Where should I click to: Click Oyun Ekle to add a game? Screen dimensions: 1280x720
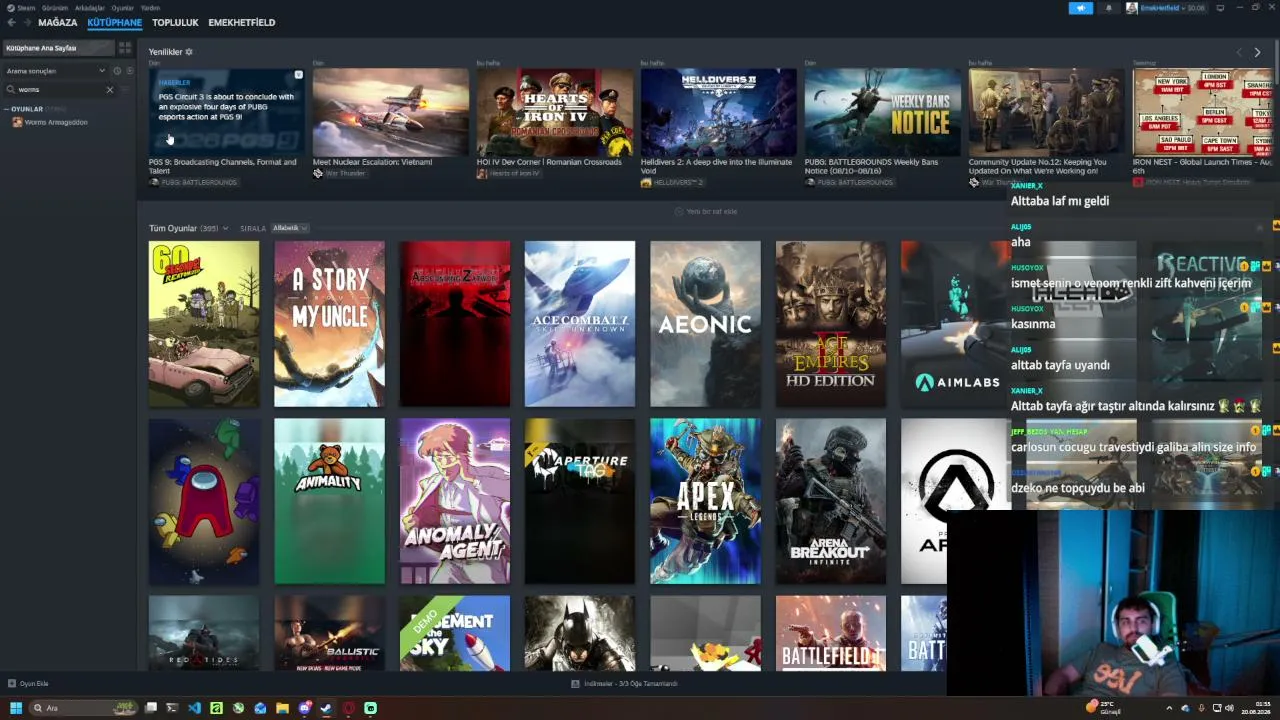[28, 684]
